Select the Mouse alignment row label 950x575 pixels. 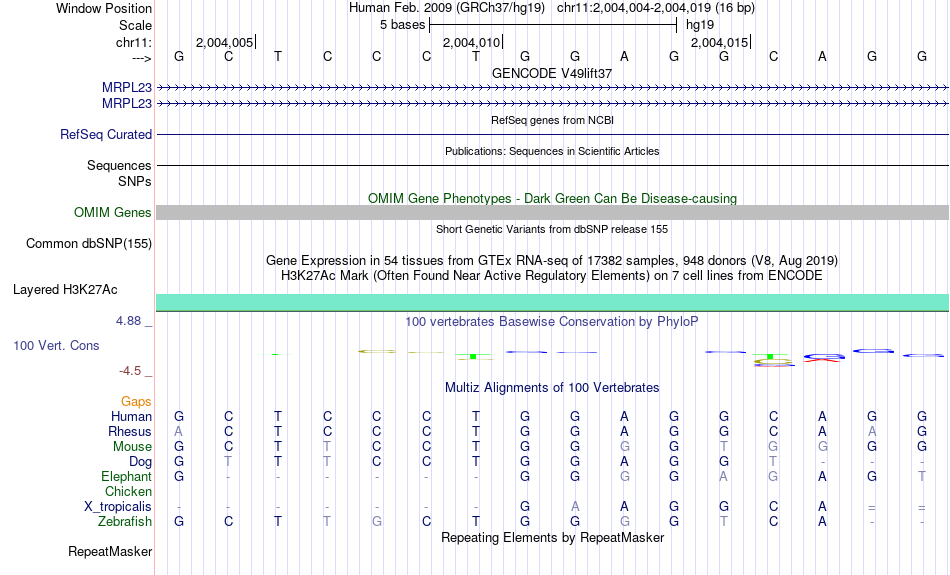(132, 447)
